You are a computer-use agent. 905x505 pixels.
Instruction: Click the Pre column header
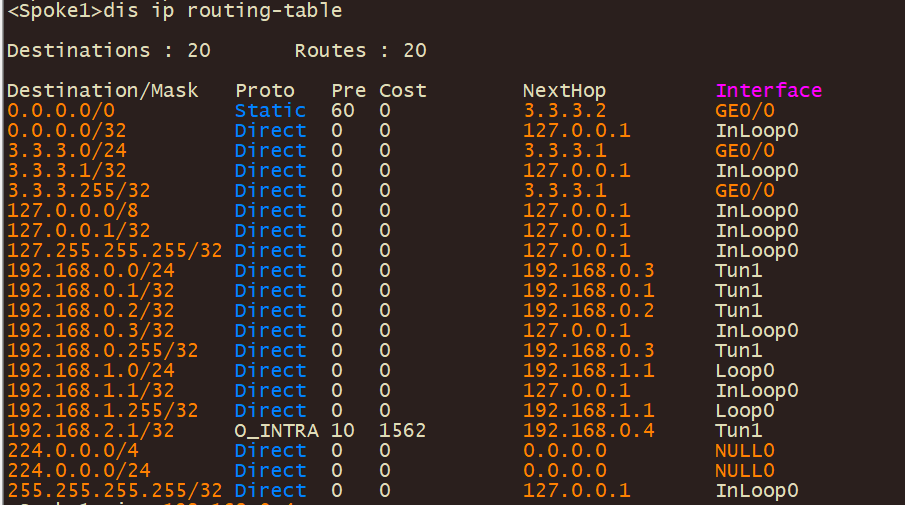pos(349,91)
